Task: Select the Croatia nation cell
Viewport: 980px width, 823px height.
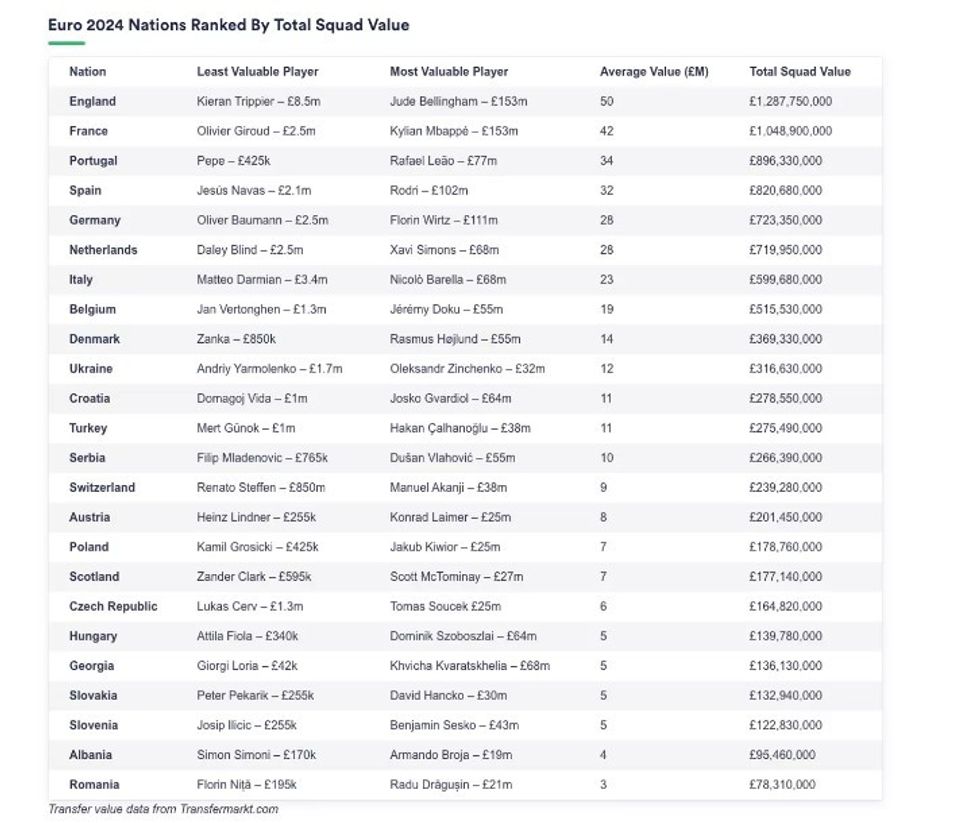Action: point(89,398)
